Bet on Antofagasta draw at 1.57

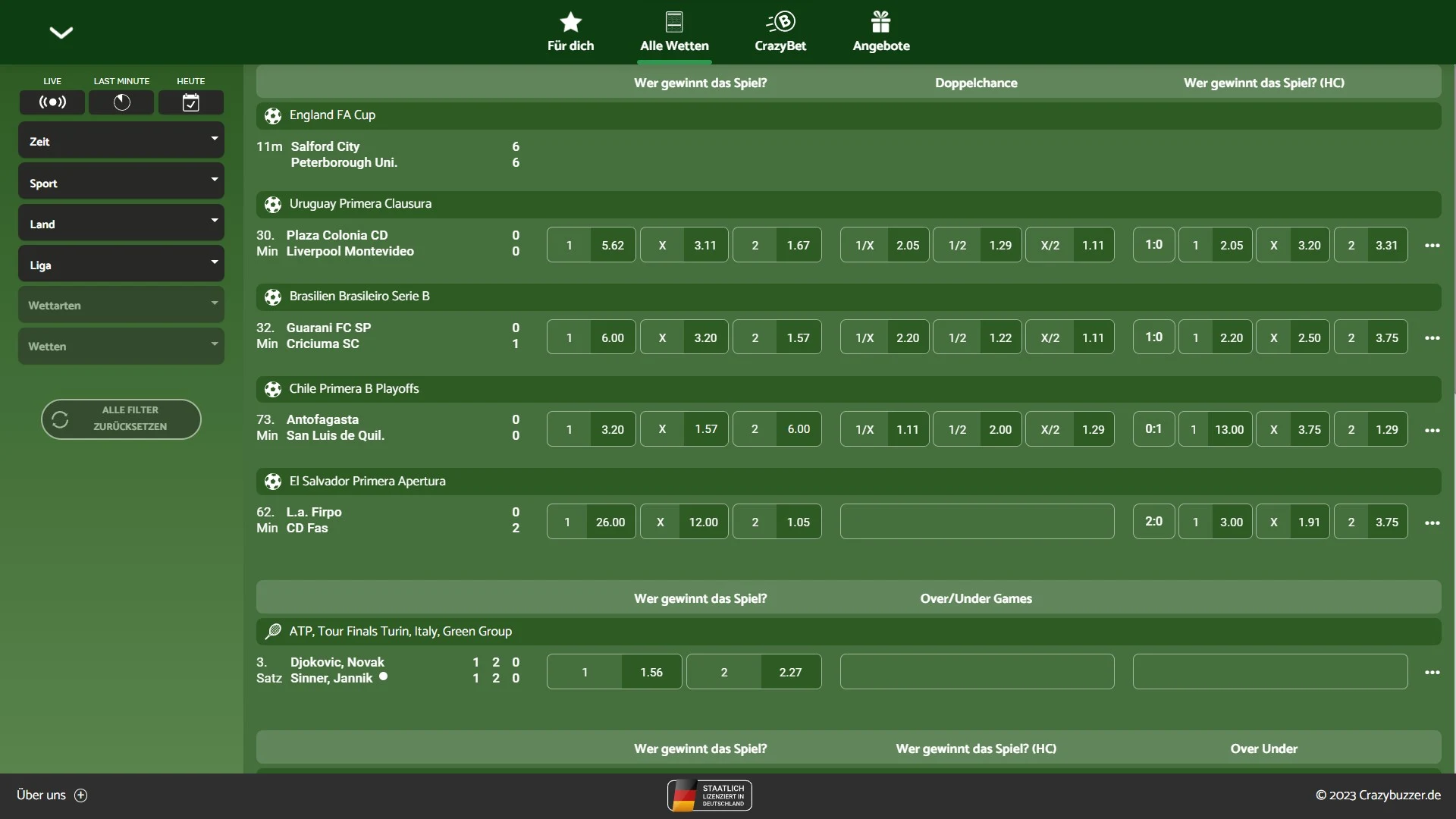coord(684,429)
